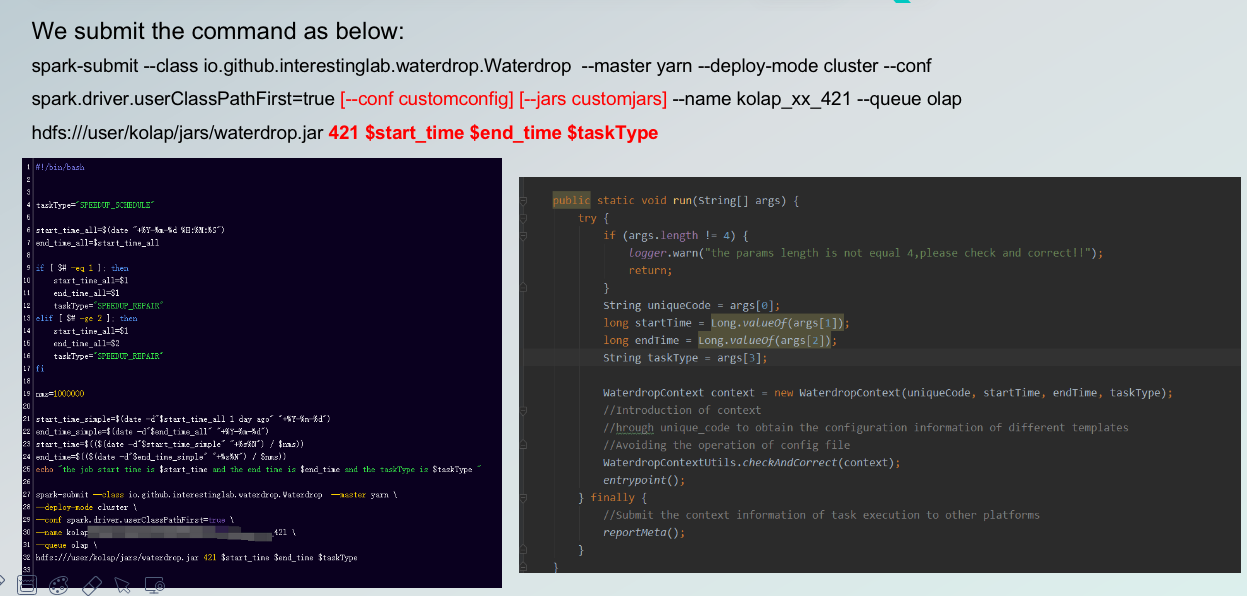
Task: Click the red '--jars customjars' text
Action: [593, 99]
